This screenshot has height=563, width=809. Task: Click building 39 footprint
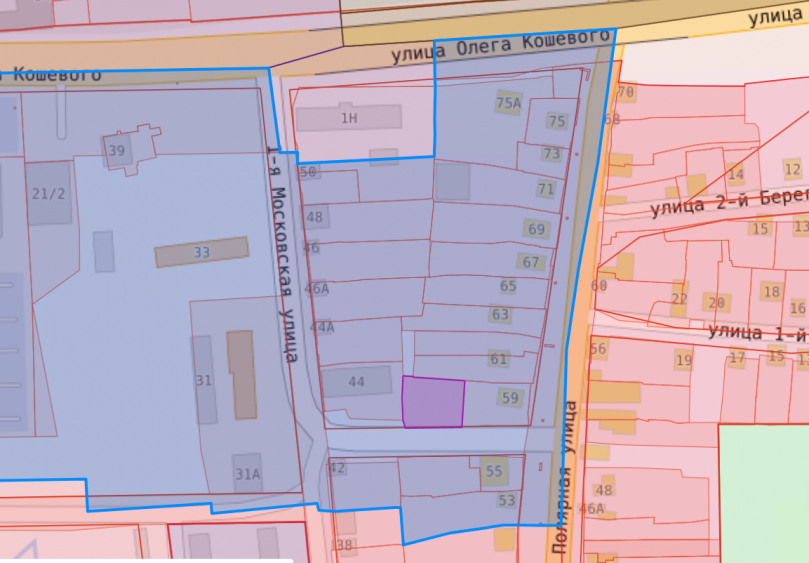coord(117,151)
